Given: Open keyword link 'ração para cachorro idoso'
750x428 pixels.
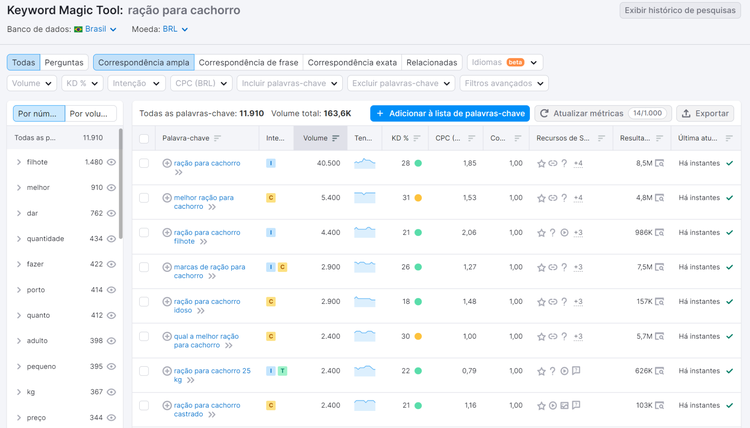Looking at the screenshot, I should pyautogui.click(x=207, y=306).
